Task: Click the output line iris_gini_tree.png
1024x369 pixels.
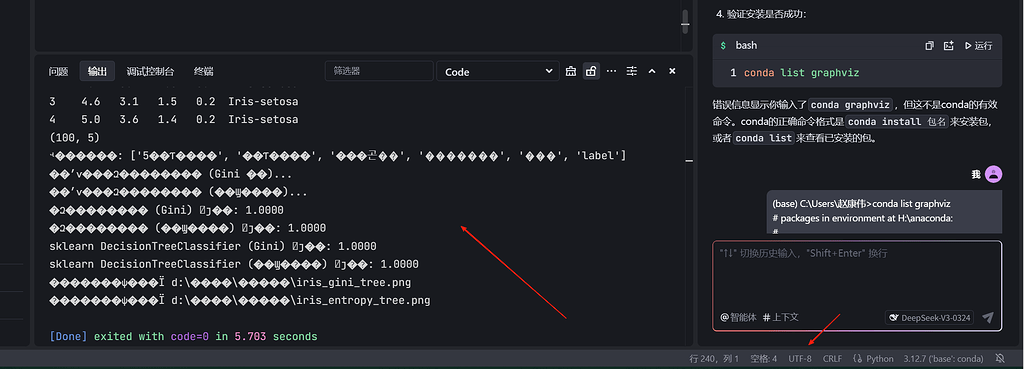Action: coord(230,283)
